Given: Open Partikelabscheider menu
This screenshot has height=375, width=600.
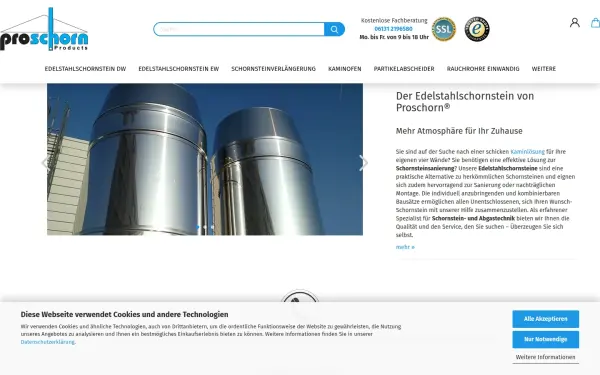Looking at the screenshot, I should 404,69.
